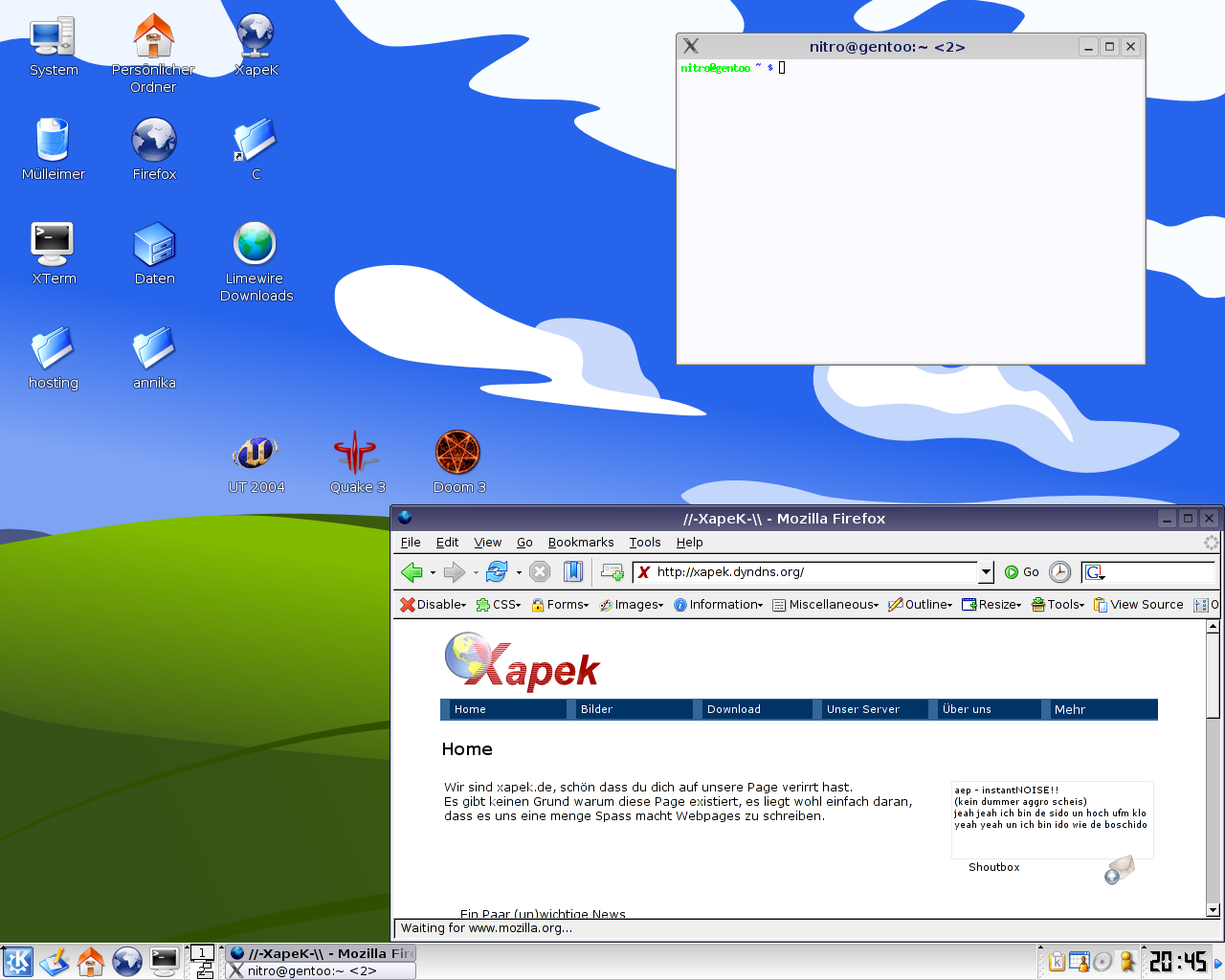Click the Google search engine icon in search box

click(x=1095, y=572)
